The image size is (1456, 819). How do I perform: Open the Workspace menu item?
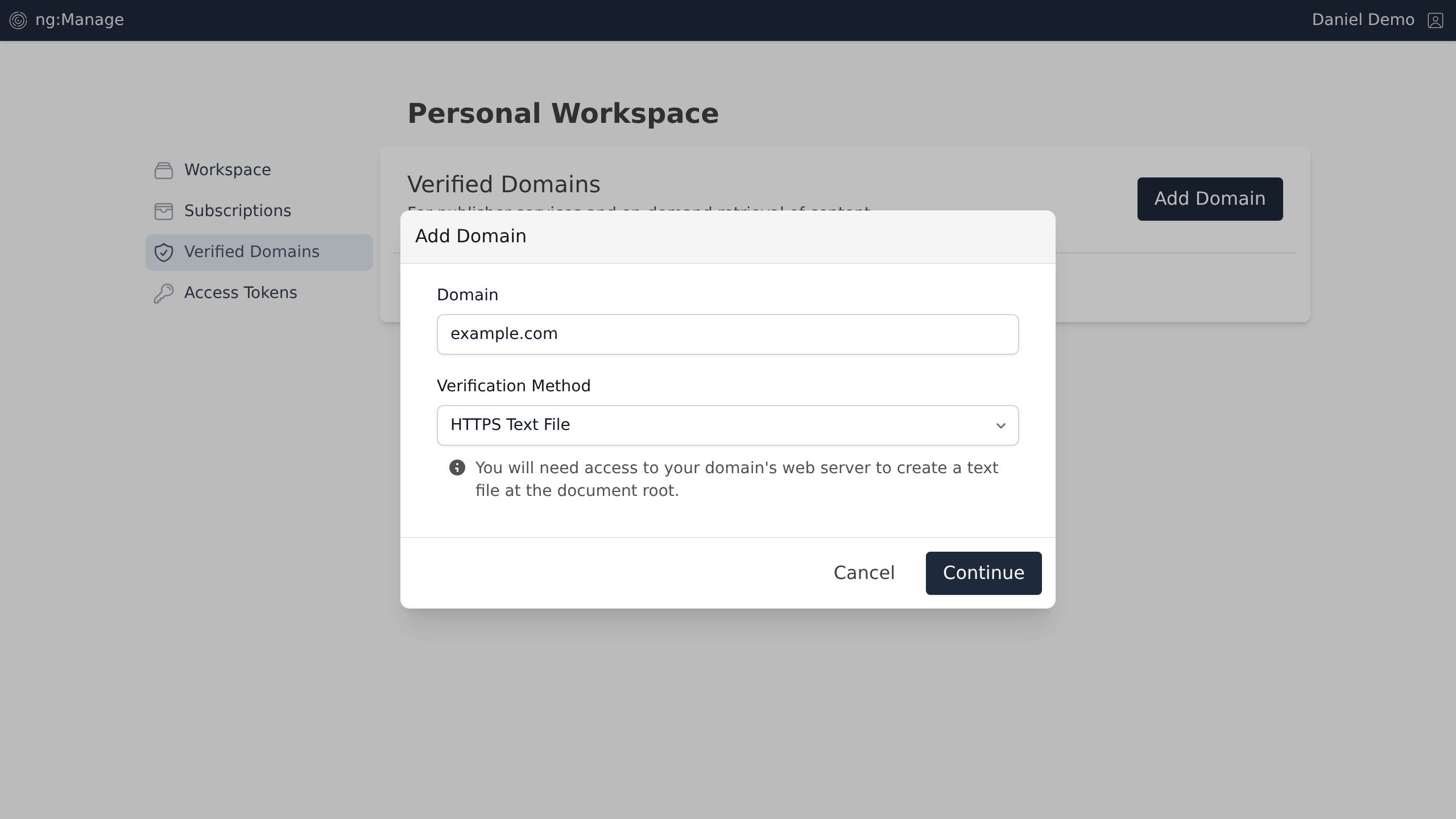pyautogui.click(x=227, y=170)
